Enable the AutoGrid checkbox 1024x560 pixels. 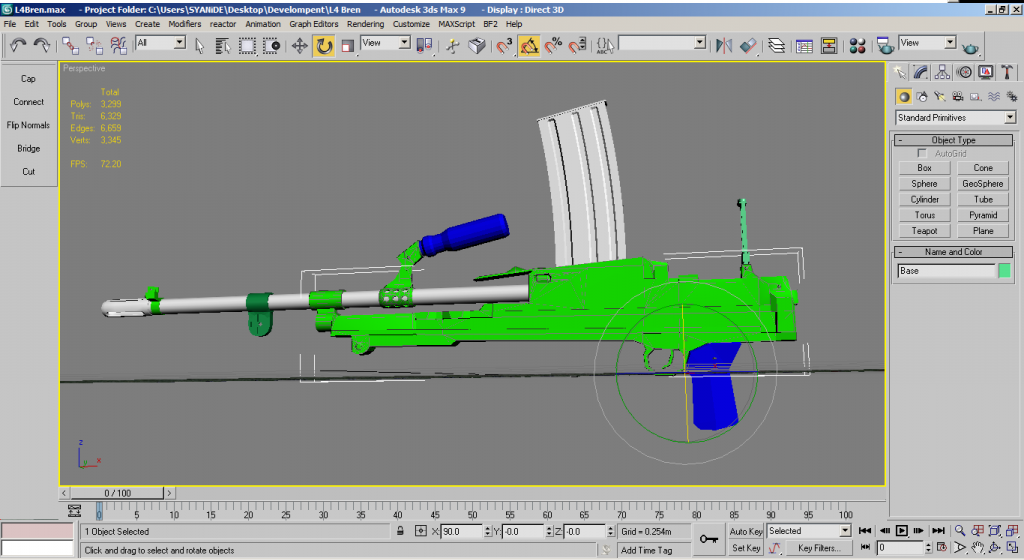click(922, 153)
